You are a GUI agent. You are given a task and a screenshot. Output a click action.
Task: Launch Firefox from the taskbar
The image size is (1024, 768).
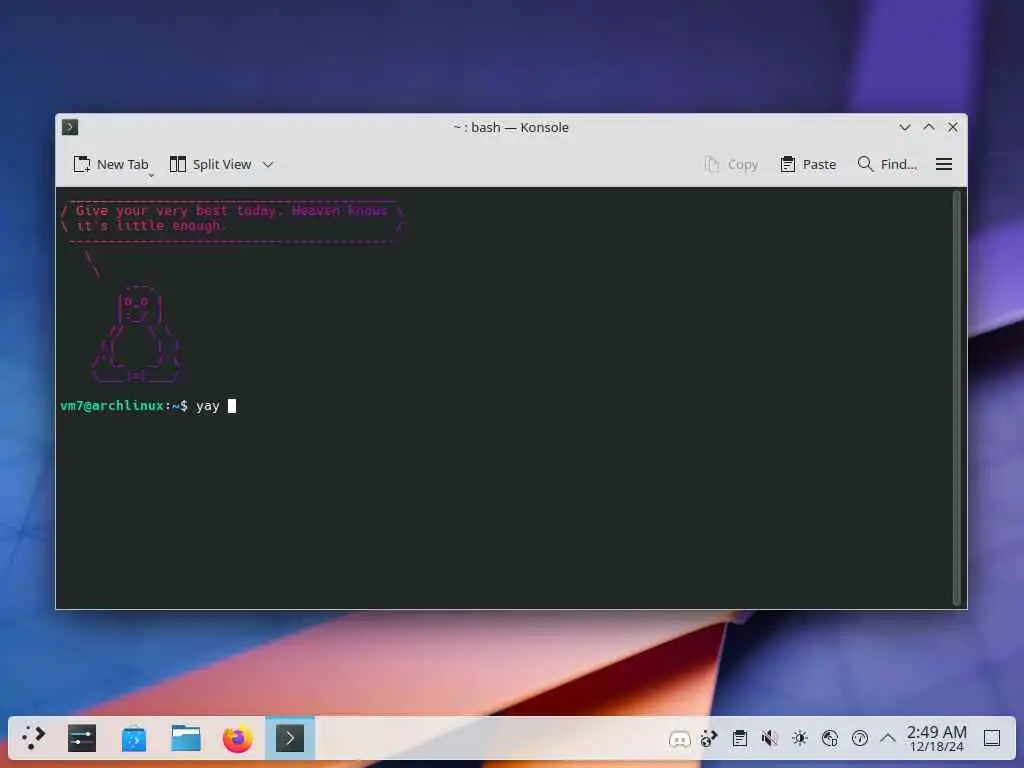[238, 738]
